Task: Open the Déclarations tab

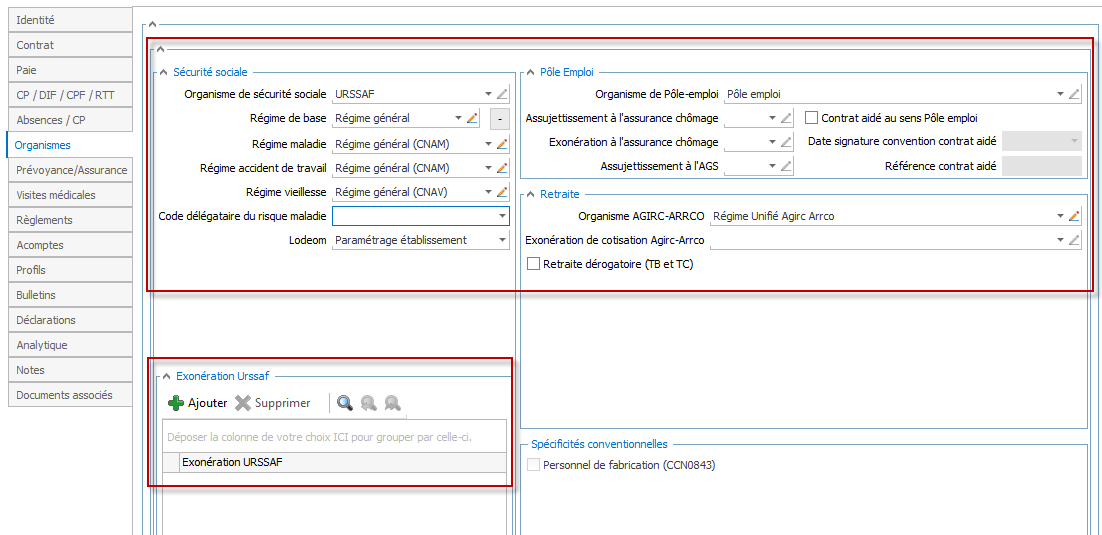Action: [x=70, y=320]
